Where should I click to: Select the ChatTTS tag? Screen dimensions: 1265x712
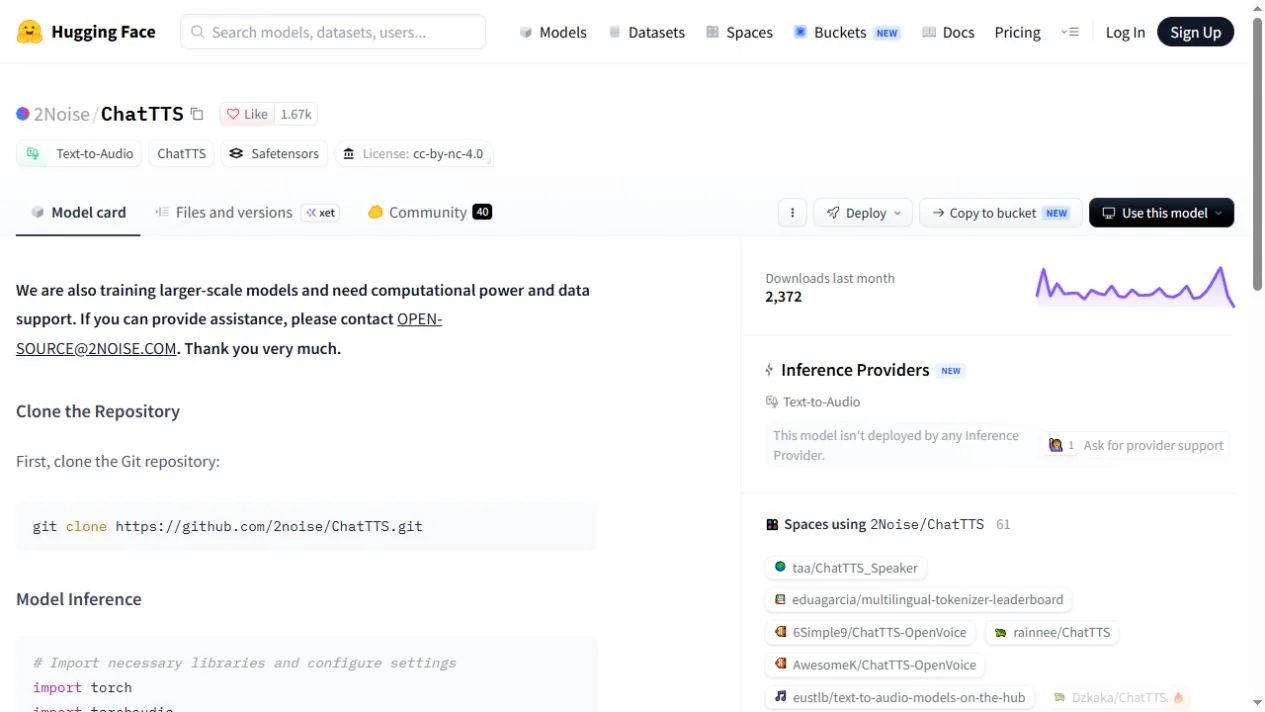181,154
